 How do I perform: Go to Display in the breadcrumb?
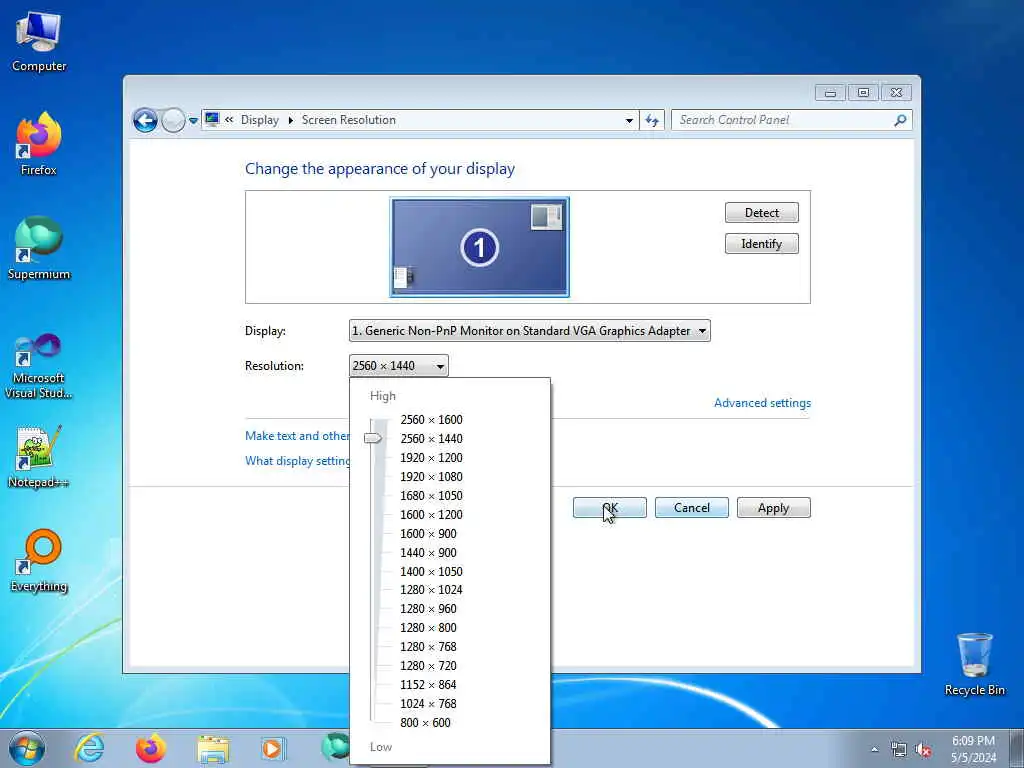coord(259,120)
